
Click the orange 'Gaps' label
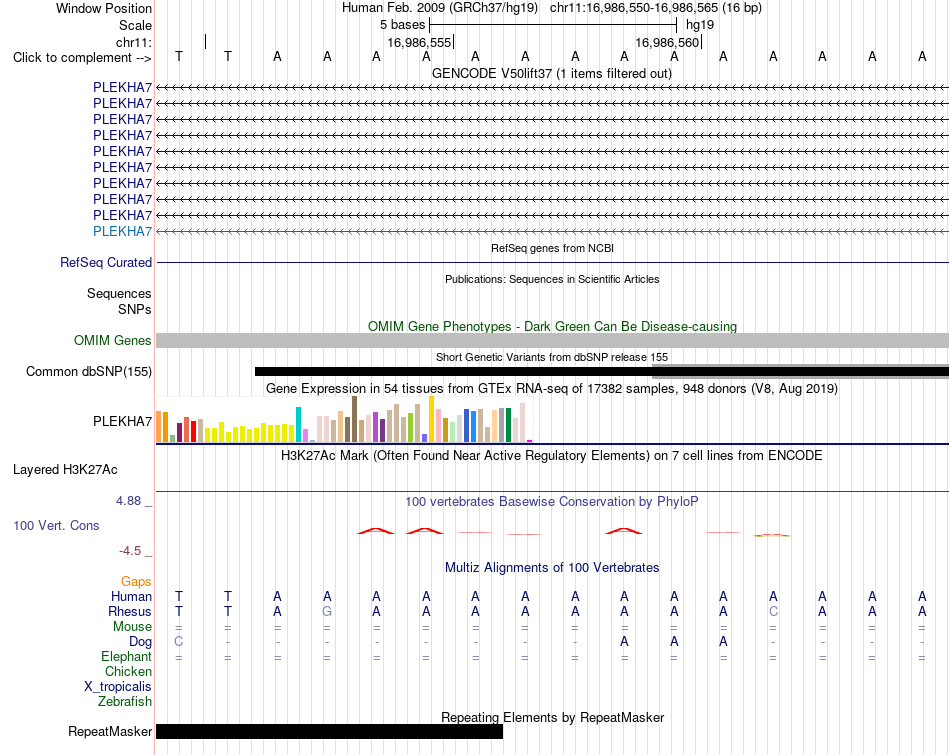click(136, 581)
